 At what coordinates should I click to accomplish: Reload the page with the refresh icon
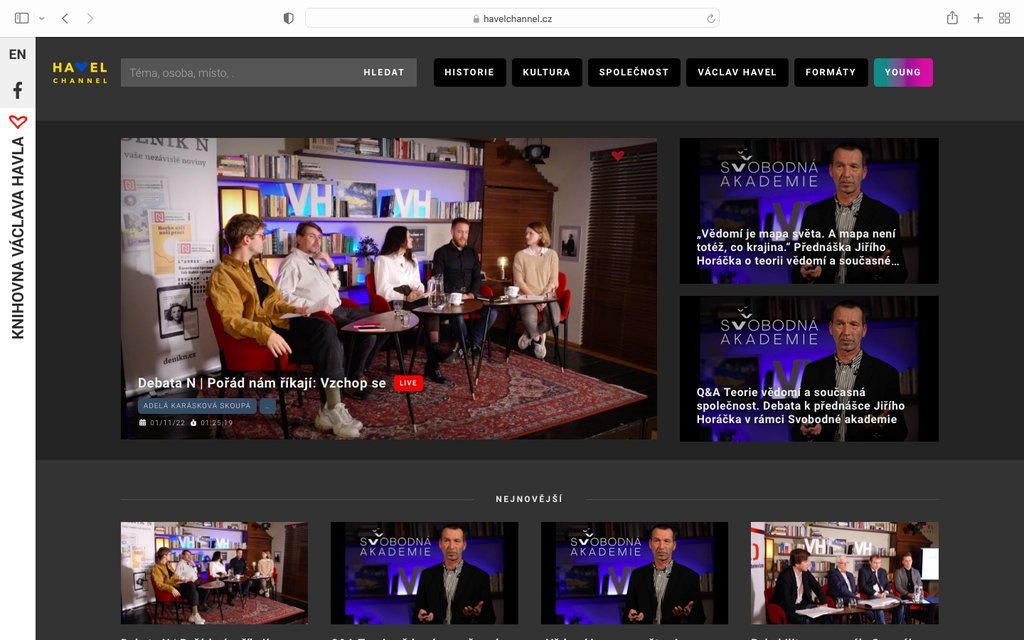pyautogui.click(x=711, y=19)
